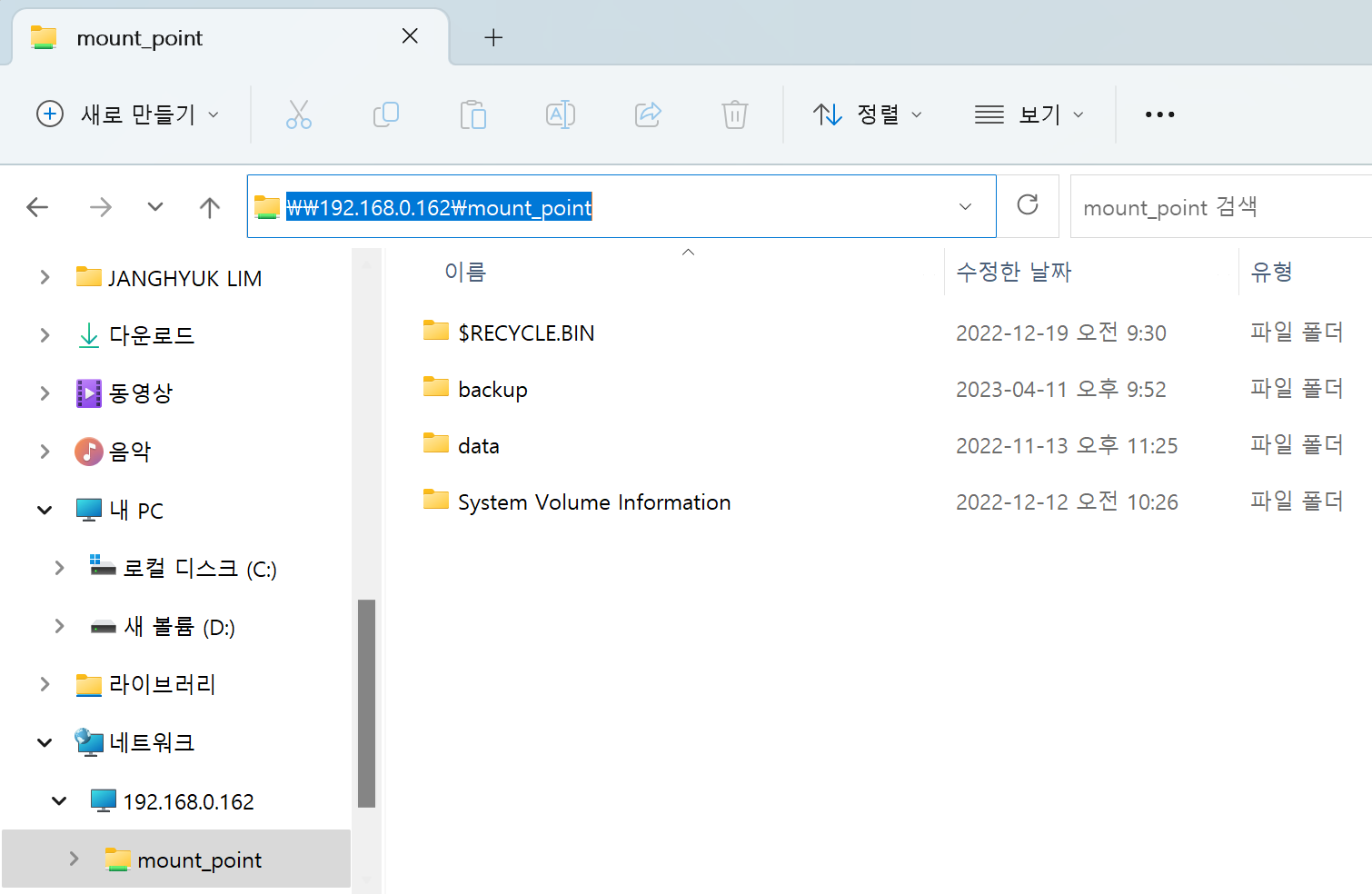Viewport: 1372px width, 894px height.
Task: Click the date 2022-12-12 오전 10:26
Action: click(x=1067, y=502)
